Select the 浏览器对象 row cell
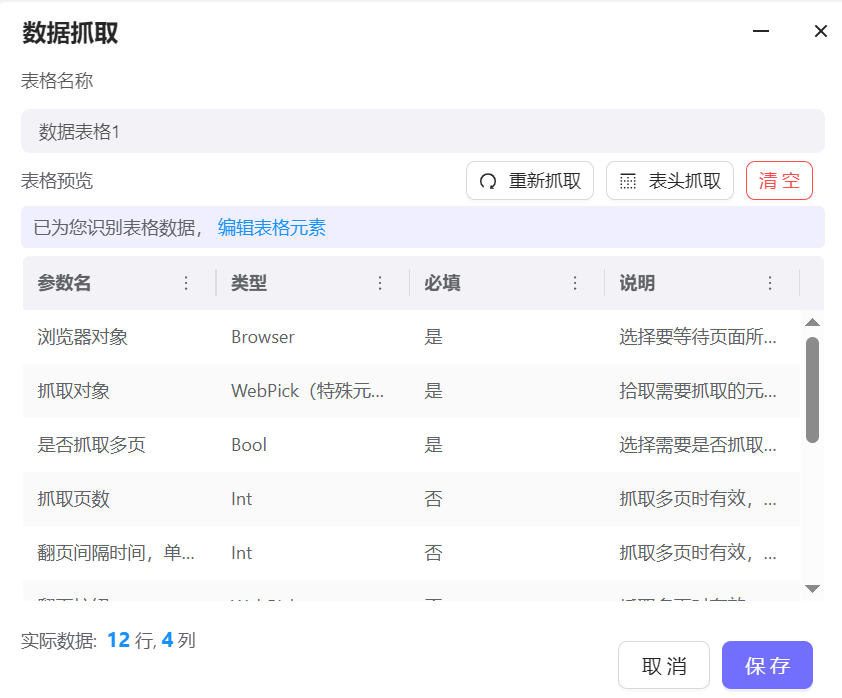The image size is (842, 698). pyautogui.click(x=83, y=337)
